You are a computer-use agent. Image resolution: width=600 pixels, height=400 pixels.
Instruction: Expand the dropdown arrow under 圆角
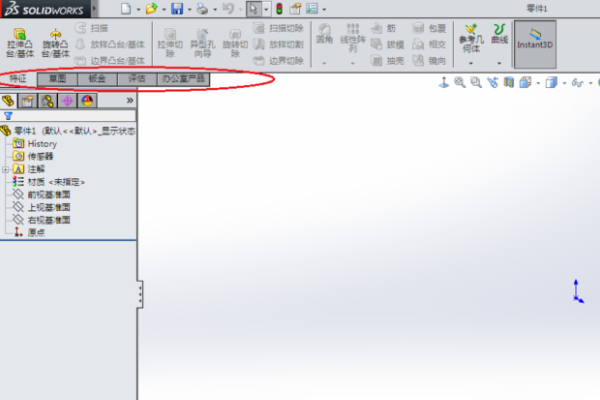[x=324, y=63]
